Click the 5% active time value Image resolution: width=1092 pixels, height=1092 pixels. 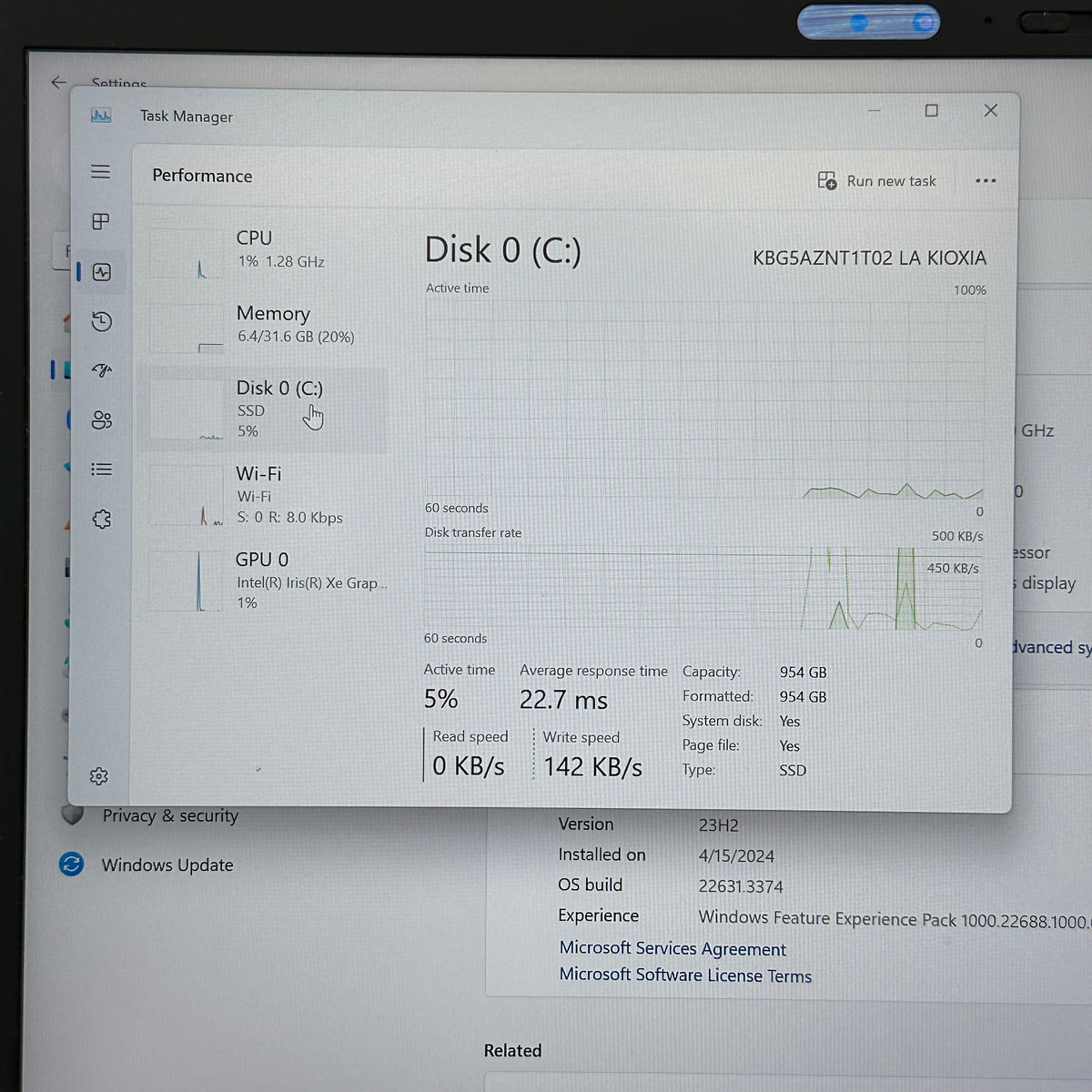pos(440,699)
